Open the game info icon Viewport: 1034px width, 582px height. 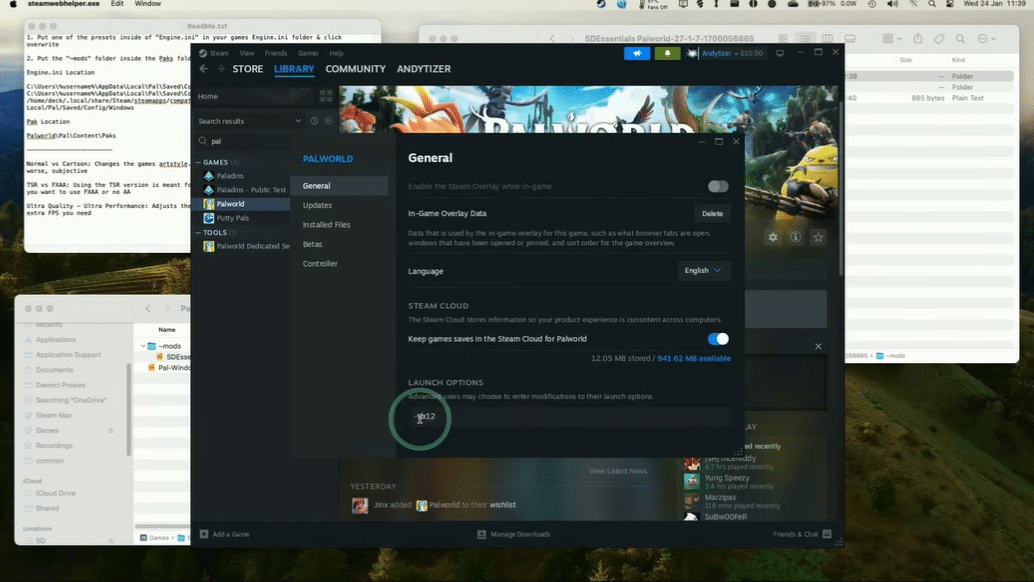pos(796,237)
